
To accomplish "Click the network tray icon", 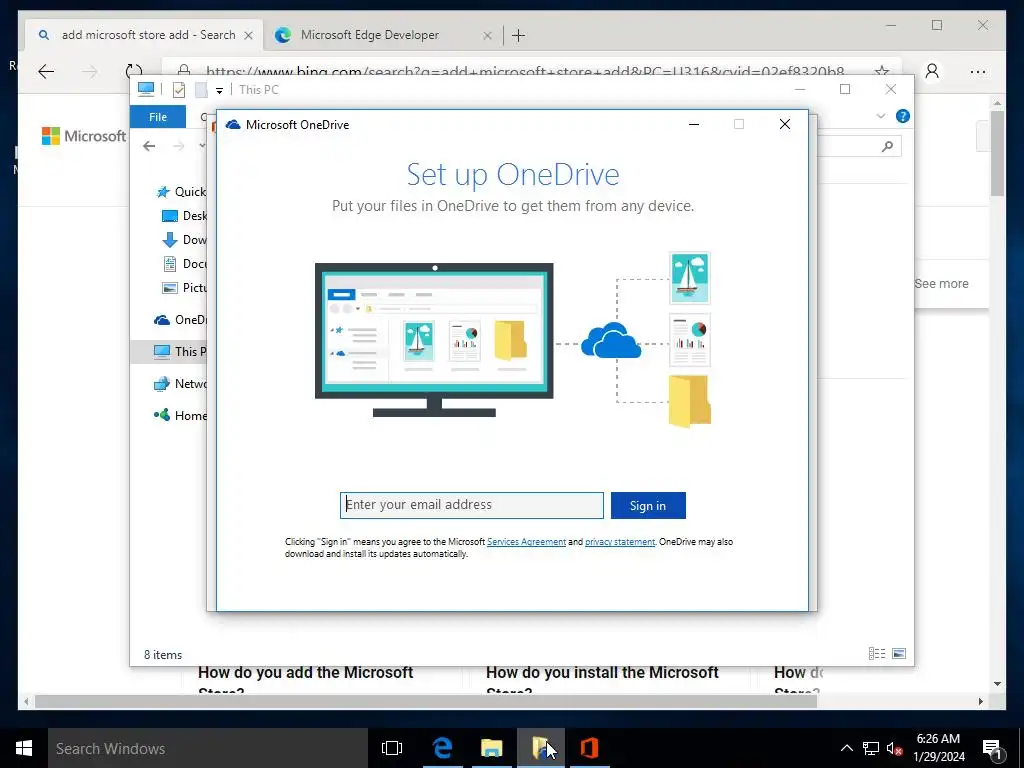I will coord(871,748).
